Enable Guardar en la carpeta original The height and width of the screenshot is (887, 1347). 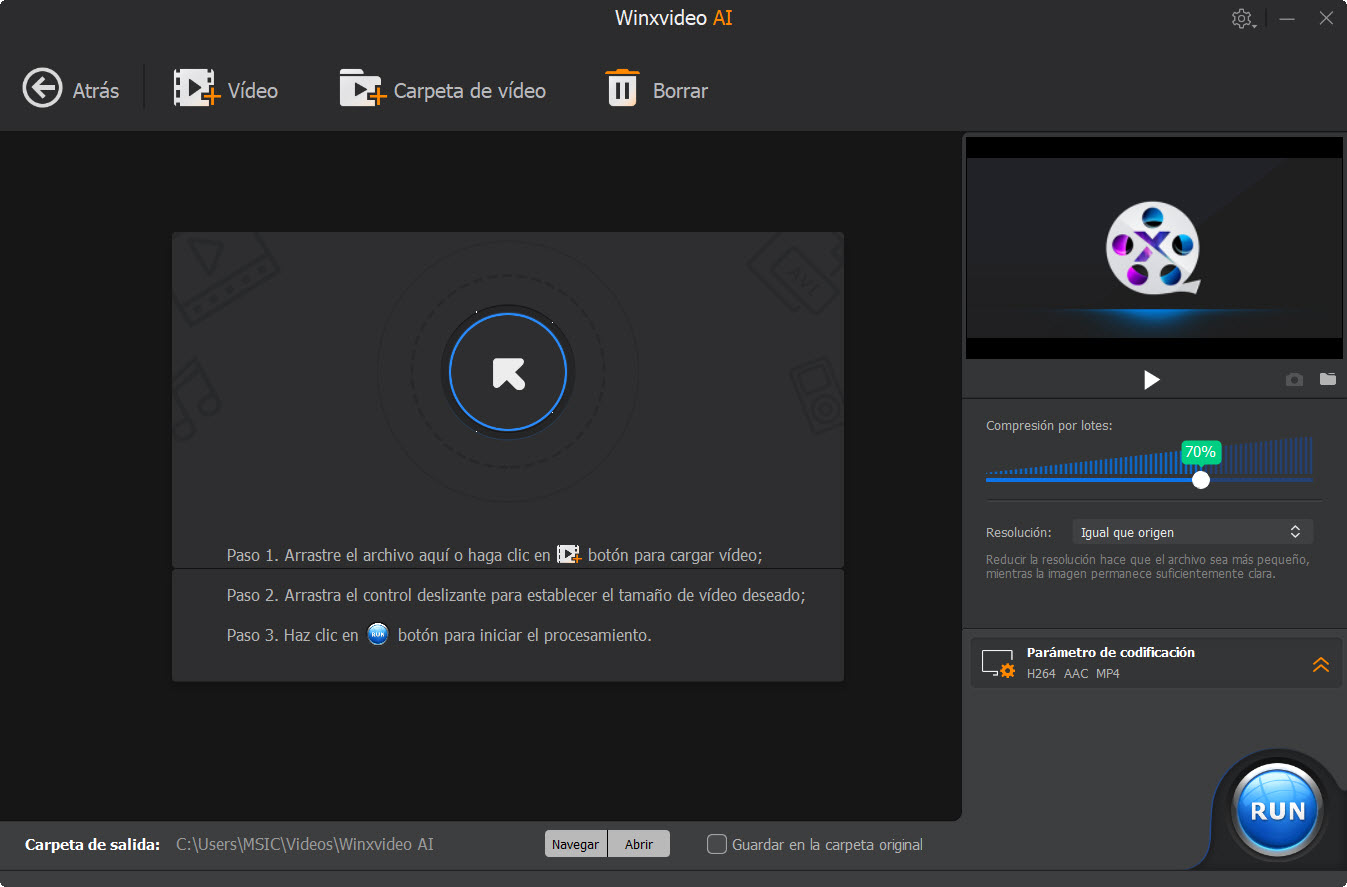717,844
